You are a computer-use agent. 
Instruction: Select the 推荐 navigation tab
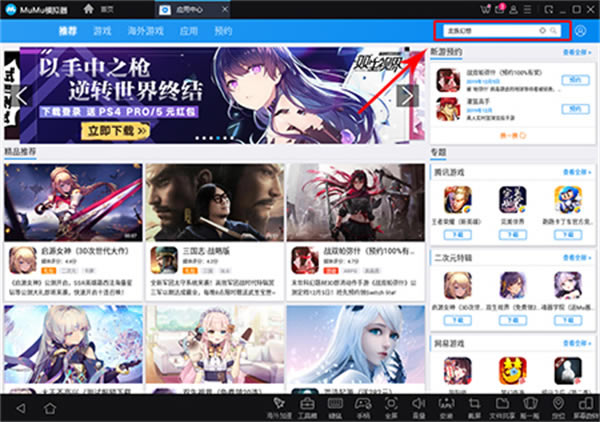coord(68,31)
